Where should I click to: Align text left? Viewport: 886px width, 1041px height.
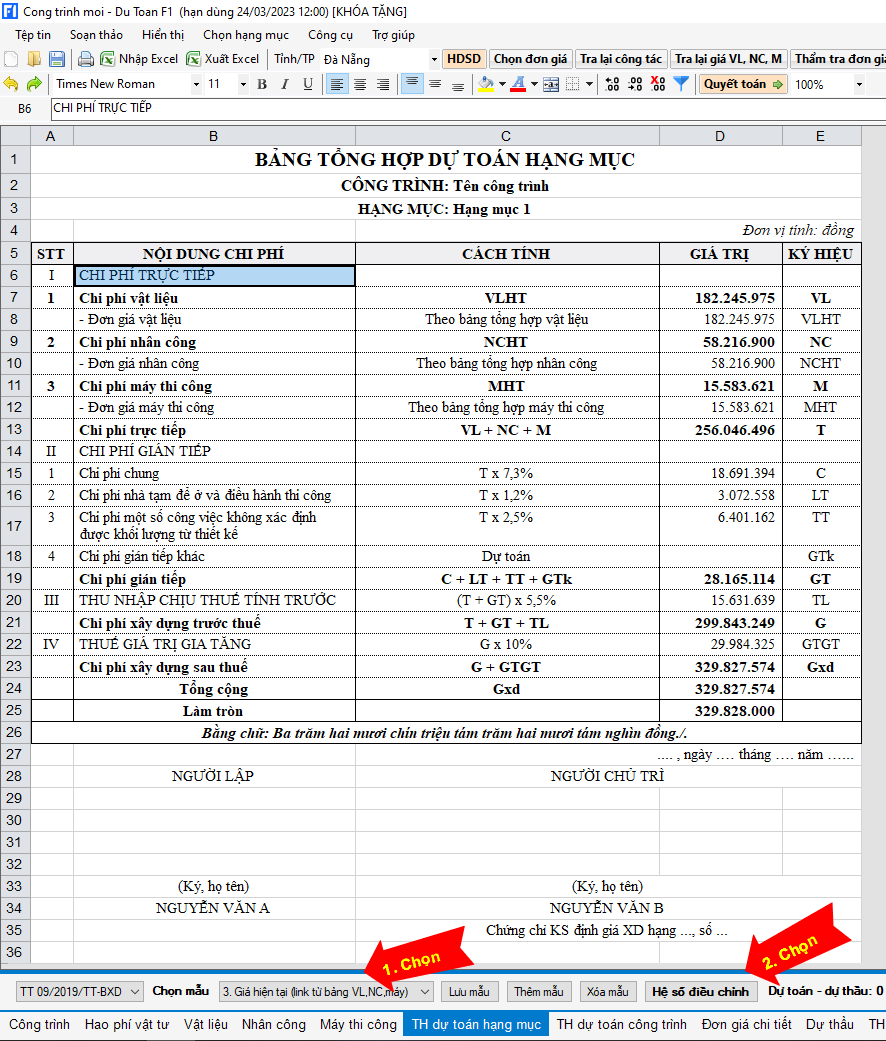[x=337, y=84]
